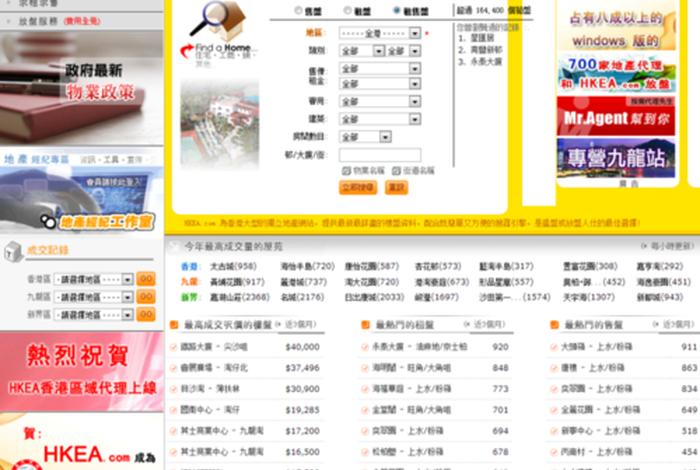
Task: Click the check-circle icon on the $16,500 row
Action: 174,452
